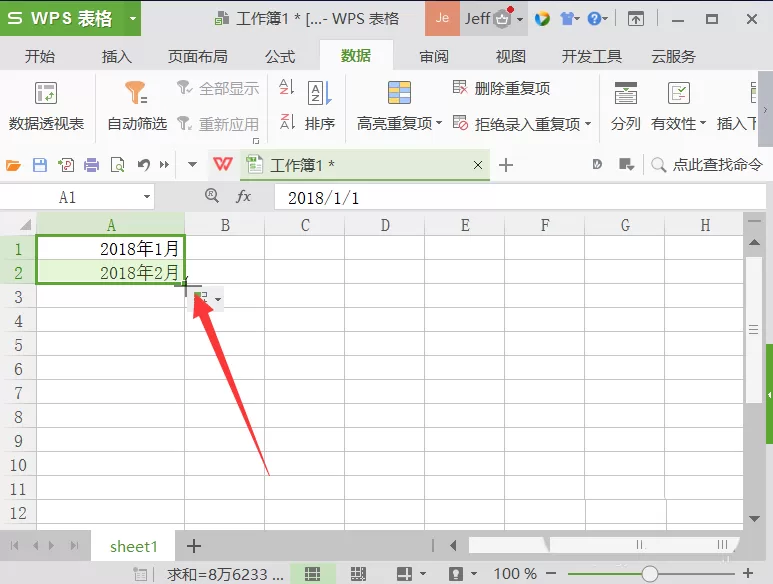773x584 pixels.
Task: Save the workbook with the floppy icon
Action: coord(40,165)
